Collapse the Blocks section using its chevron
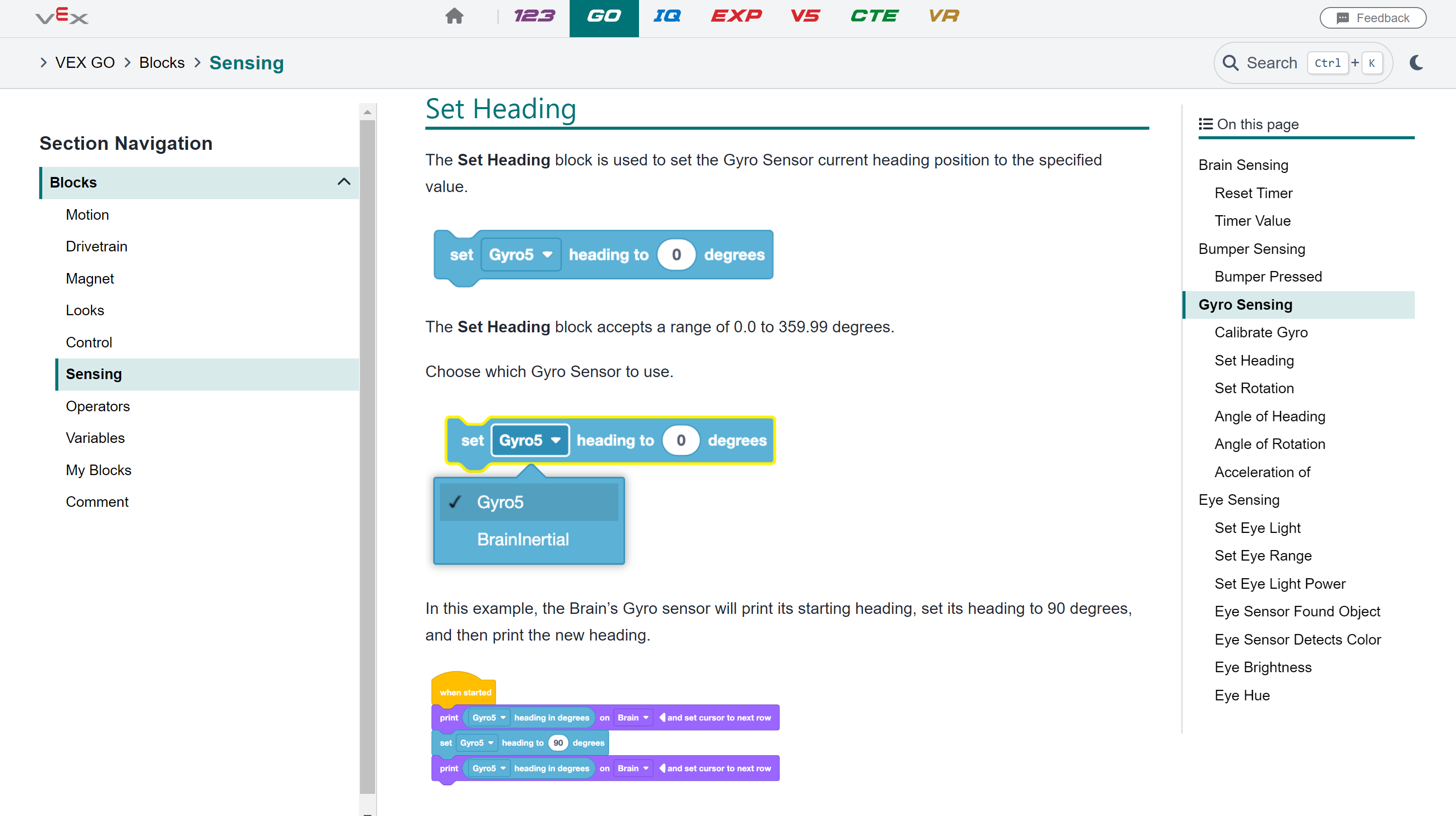The height and width of the screenshot is (816, 1456). (x=344, y=182)
